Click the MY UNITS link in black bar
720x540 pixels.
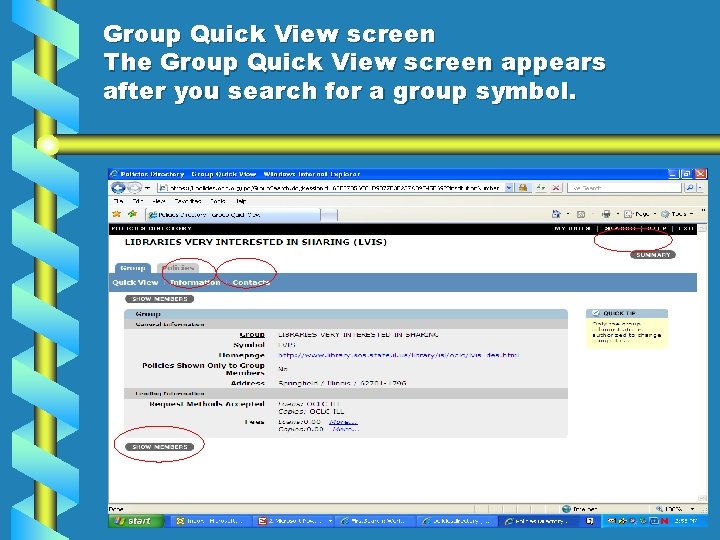tap(572, 228)
